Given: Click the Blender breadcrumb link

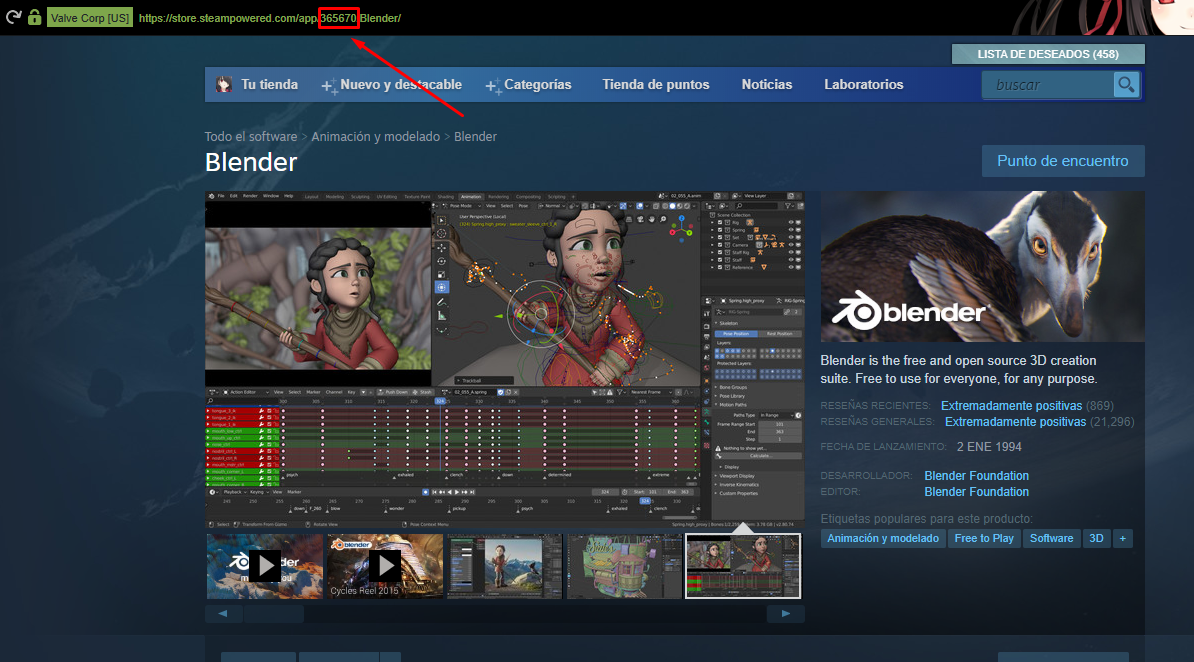Looking at the screenshot, I should pyautogui.click(x=475, y=136).
